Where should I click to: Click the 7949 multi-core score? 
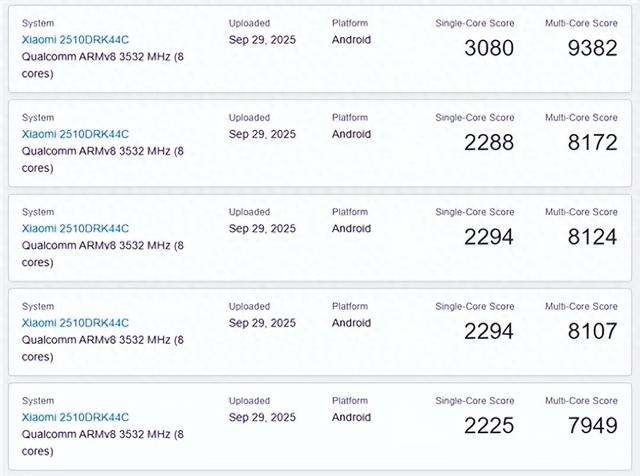click(x=592, y=426)
